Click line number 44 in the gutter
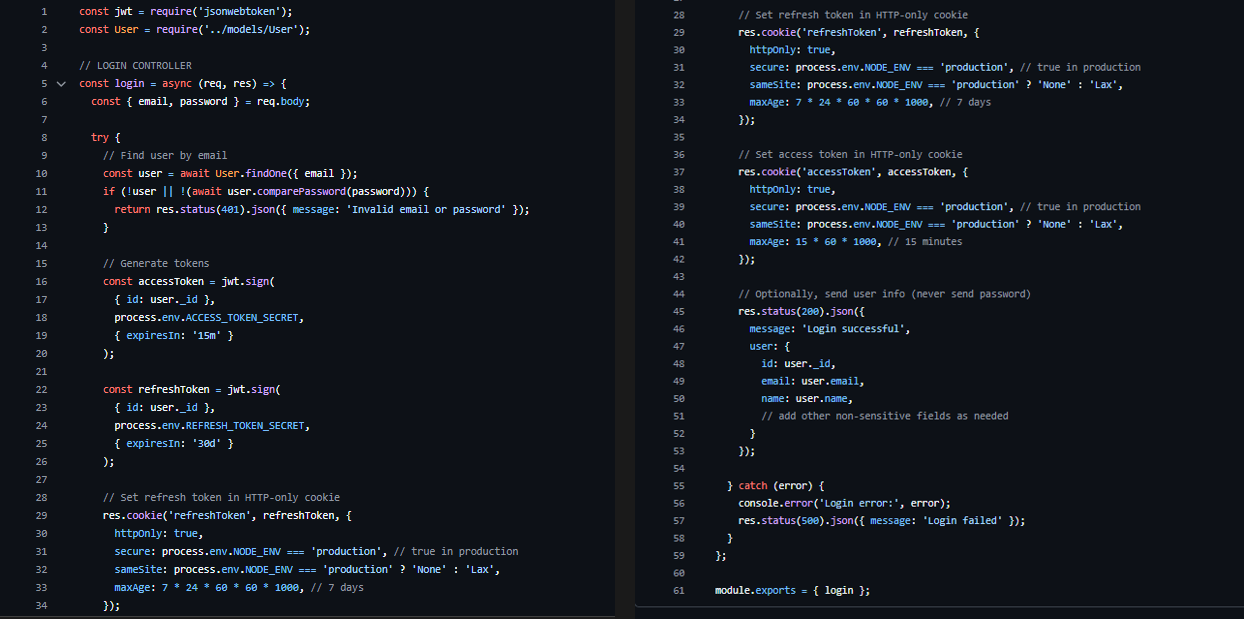The width and height of the screenshot is (1244, 619). coord(680,294)
